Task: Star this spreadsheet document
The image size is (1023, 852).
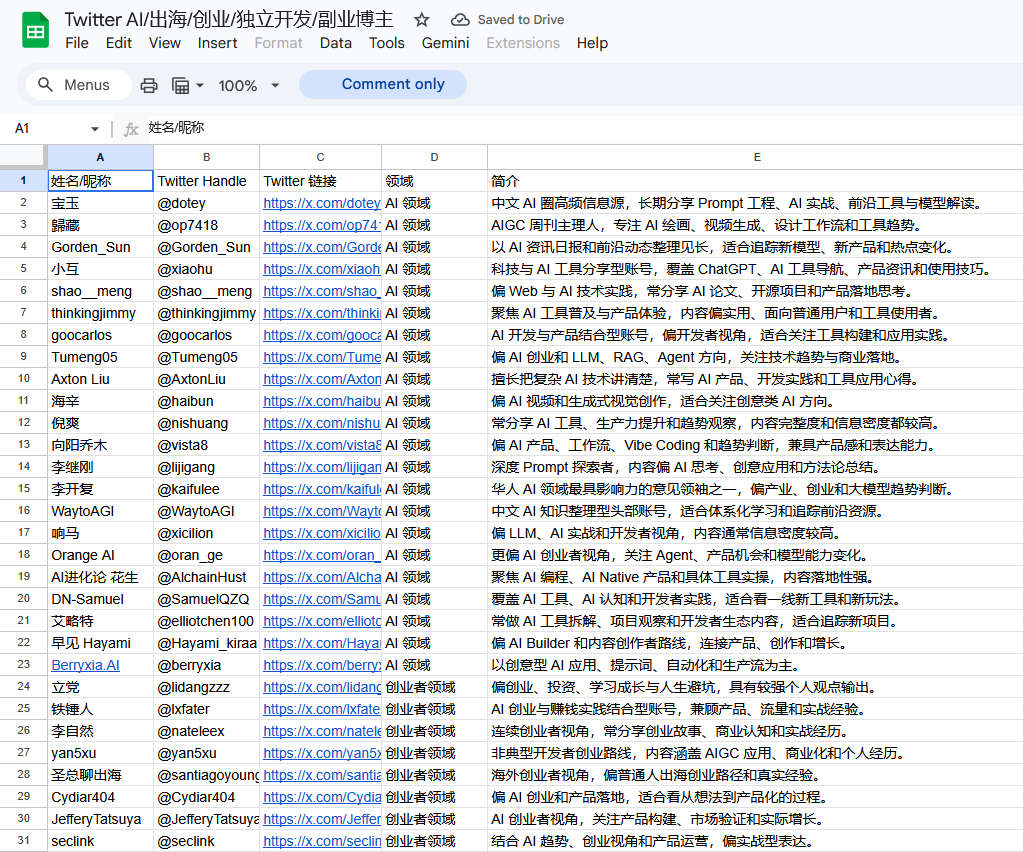Action: [421, 20]
